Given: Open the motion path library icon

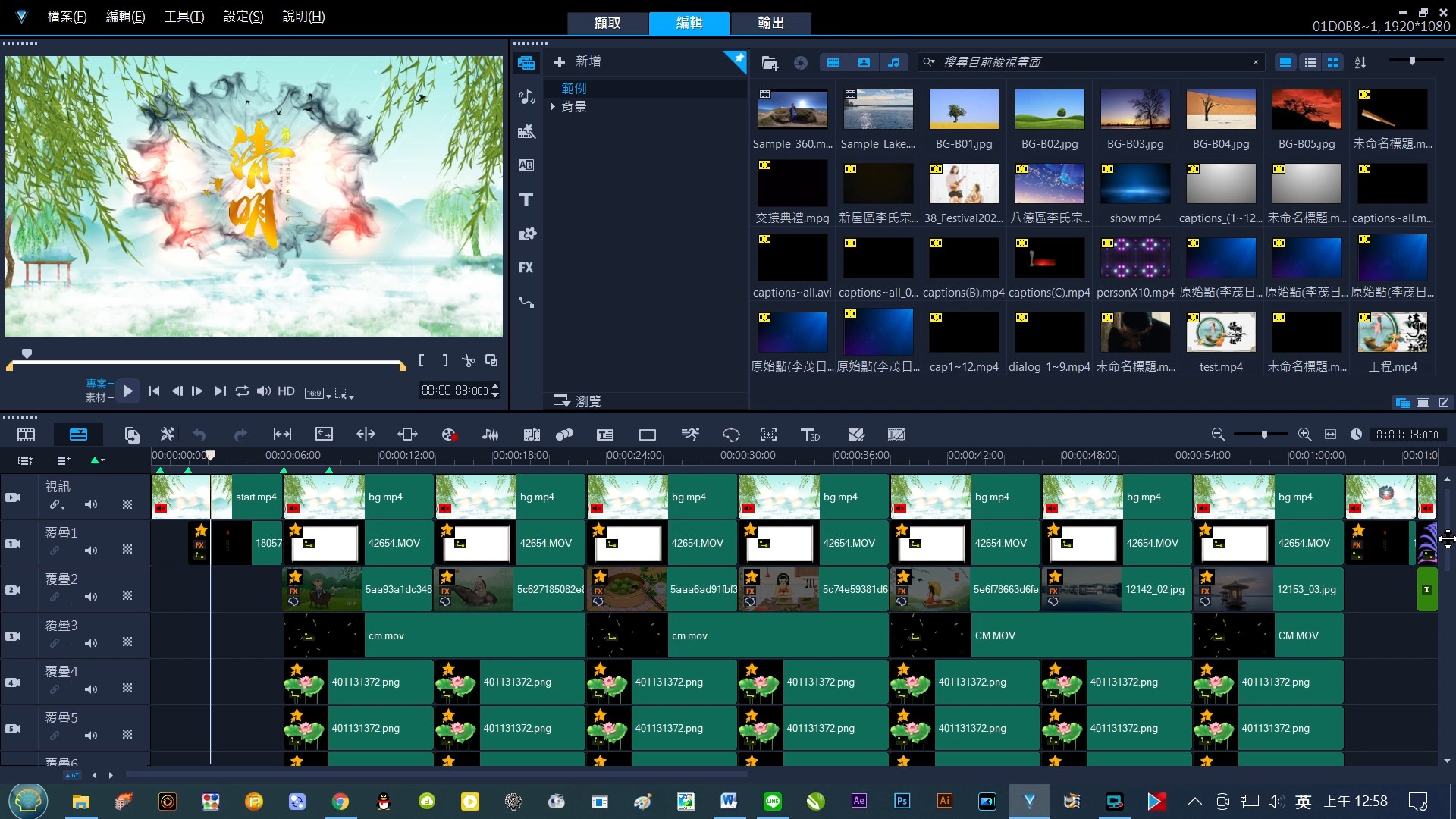Looking at the screenshot, I should (526, 303).
